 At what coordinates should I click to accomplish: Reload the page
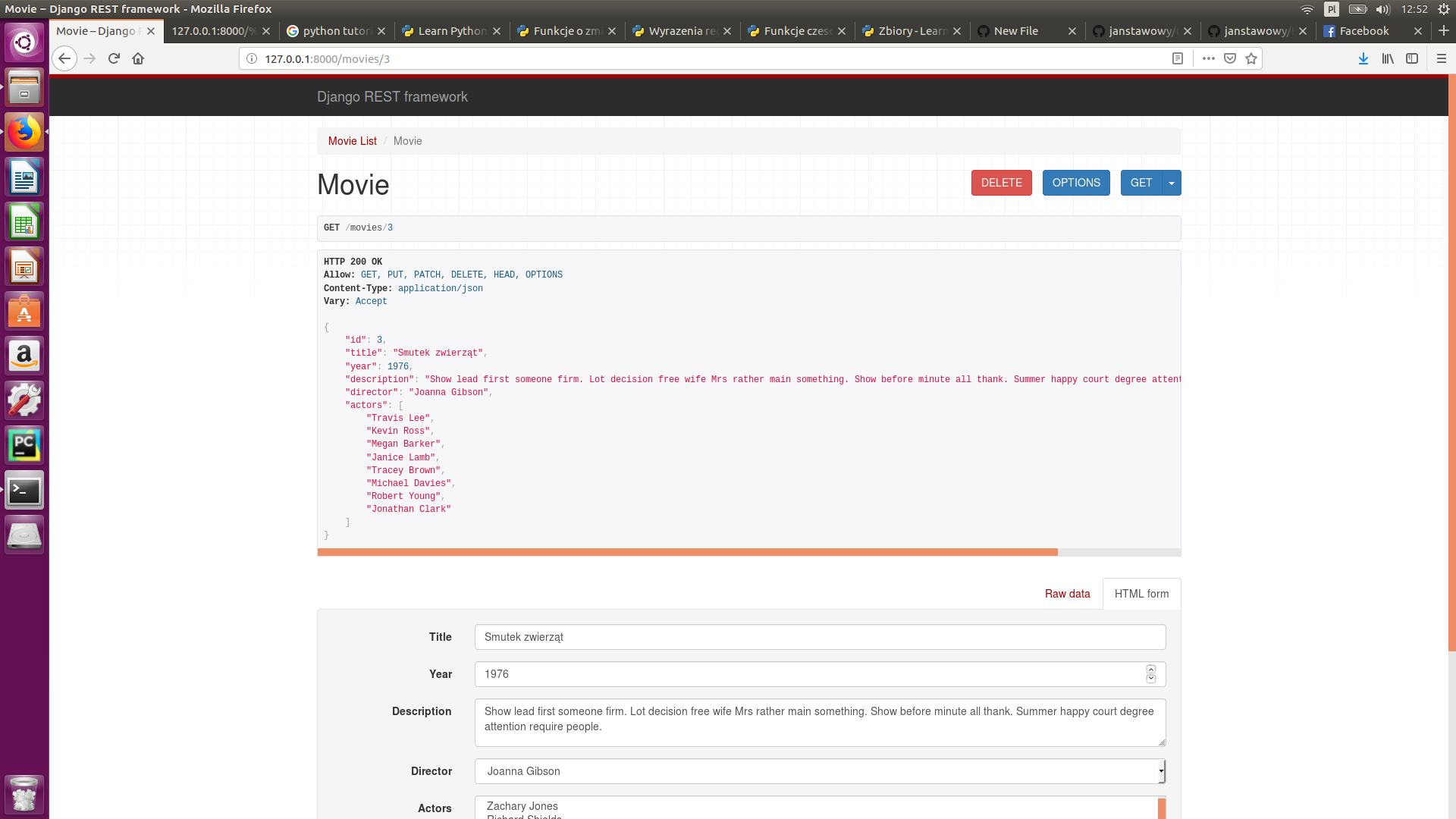tap(114, 58)
